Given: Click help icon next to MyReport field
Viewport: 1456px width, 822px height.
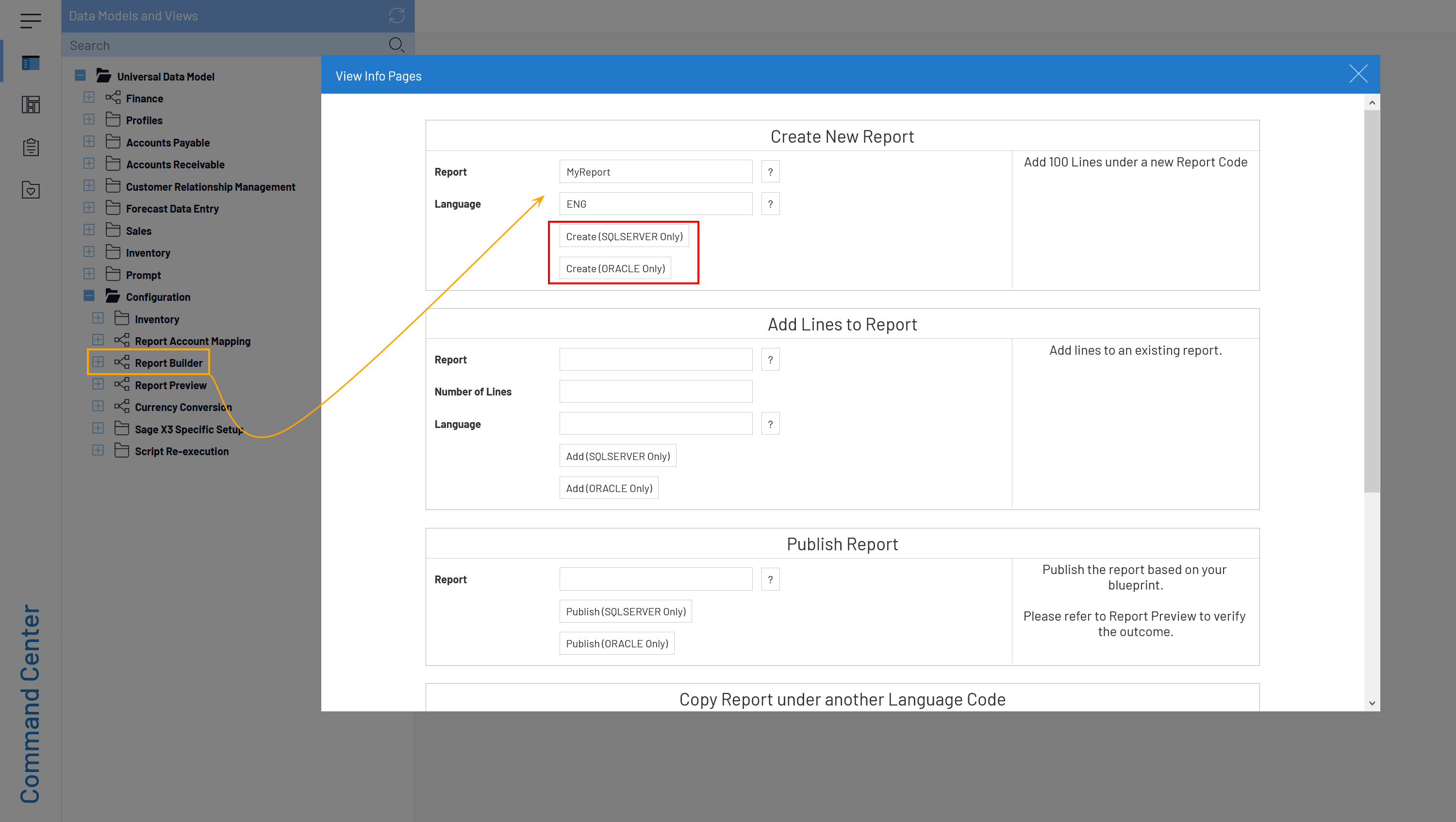Looking at the screenshot, I should coord(770,172).
